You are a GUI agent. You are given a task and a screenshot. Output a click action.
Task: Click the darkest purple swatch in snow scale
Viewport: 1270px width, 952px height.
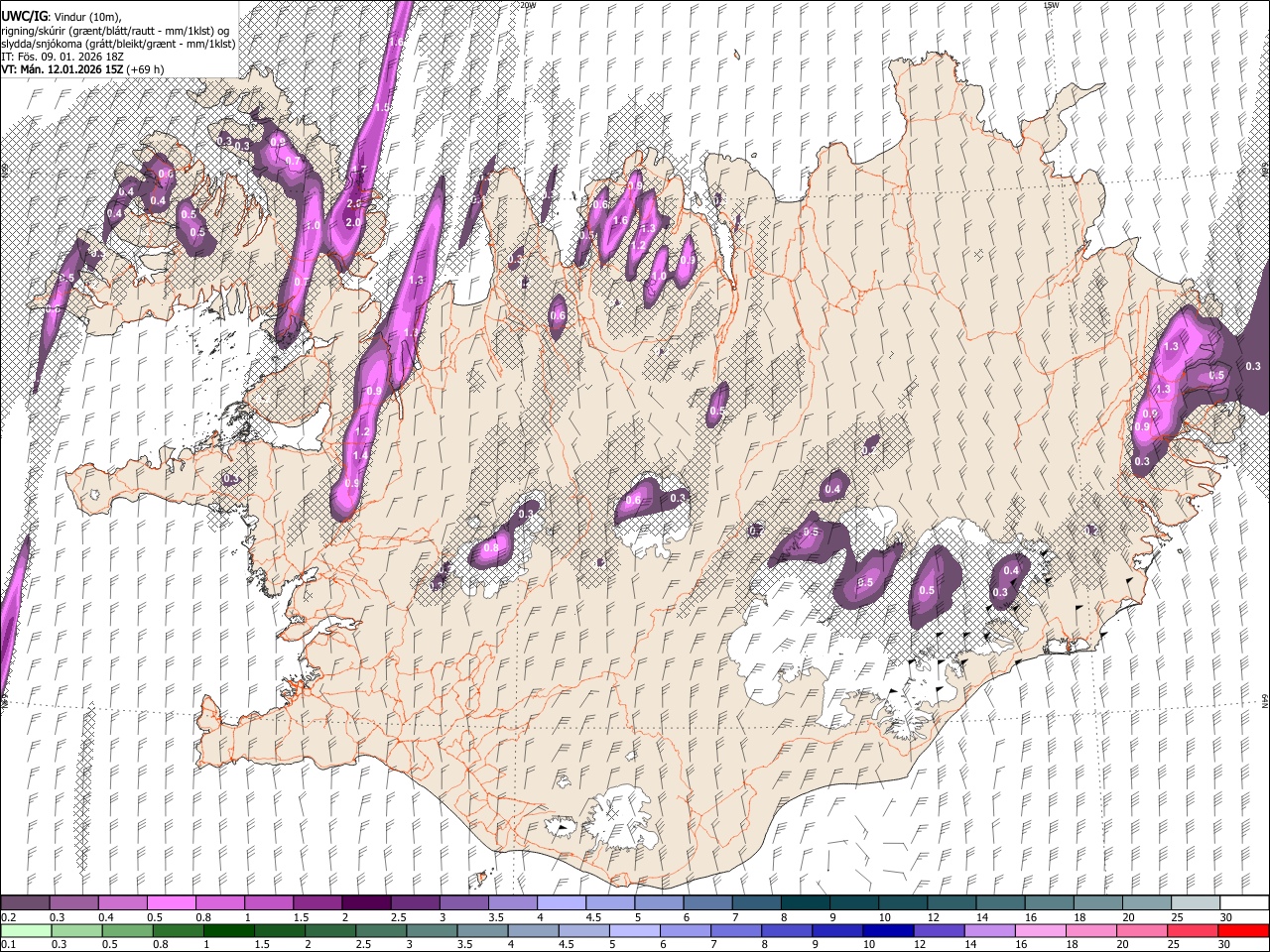coord(365,903)
